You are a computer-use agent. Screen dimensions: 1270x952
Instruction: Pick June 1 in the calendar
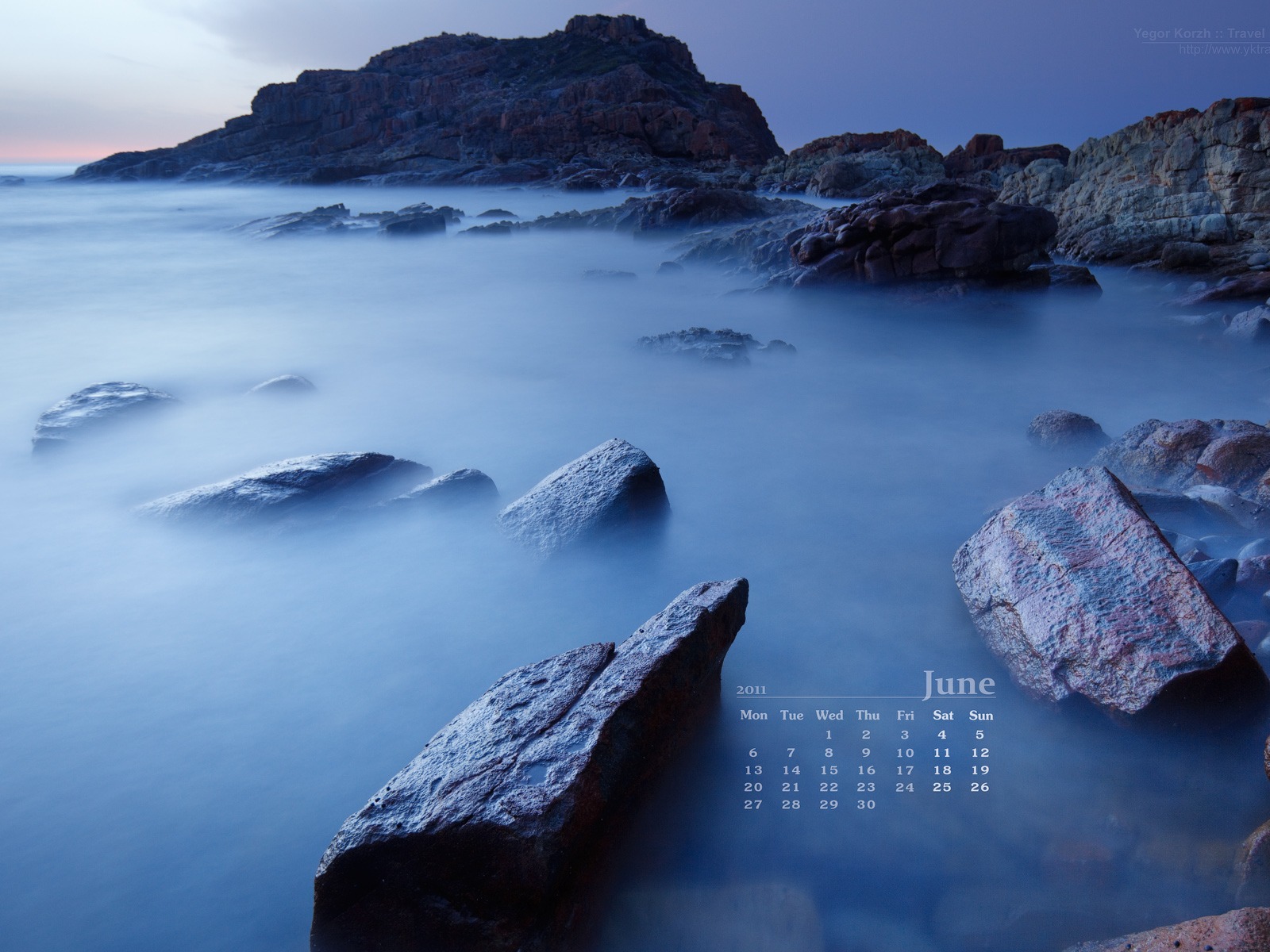pyautogui.click(x=829, y=735)
